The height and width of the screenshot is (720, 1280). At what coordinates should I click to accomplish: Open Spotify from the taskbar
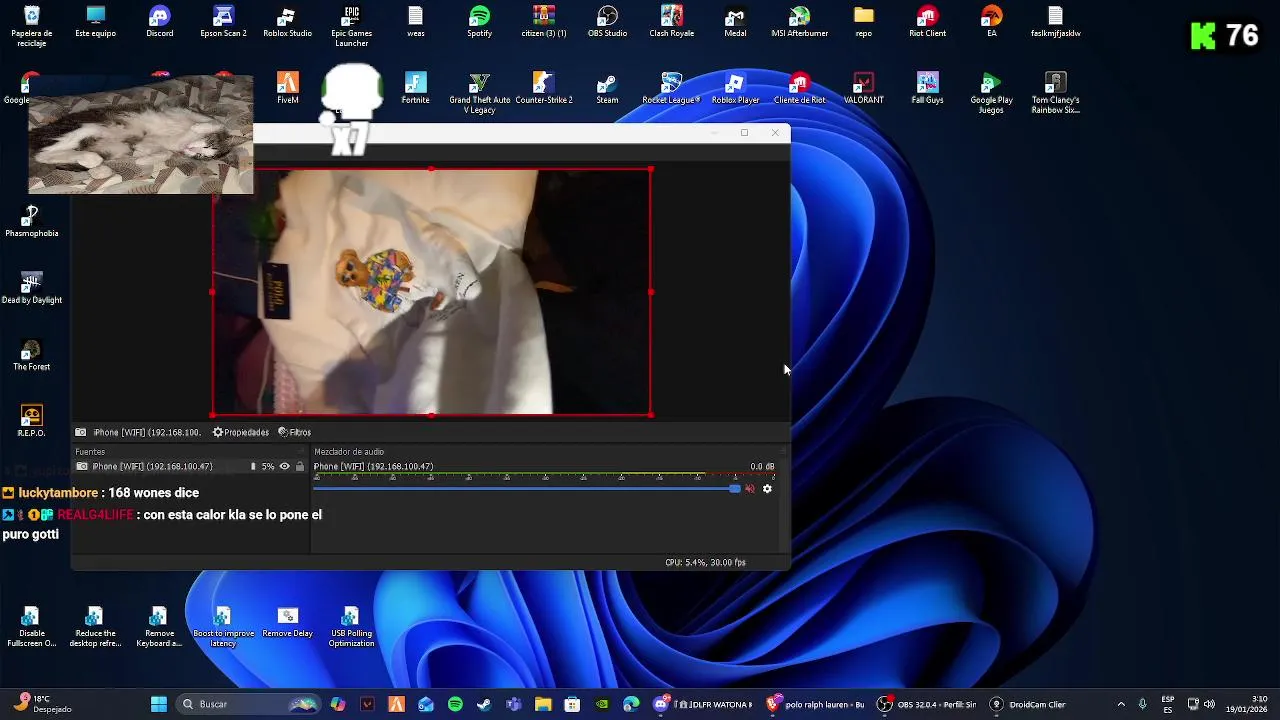click(x=455, y=704)
